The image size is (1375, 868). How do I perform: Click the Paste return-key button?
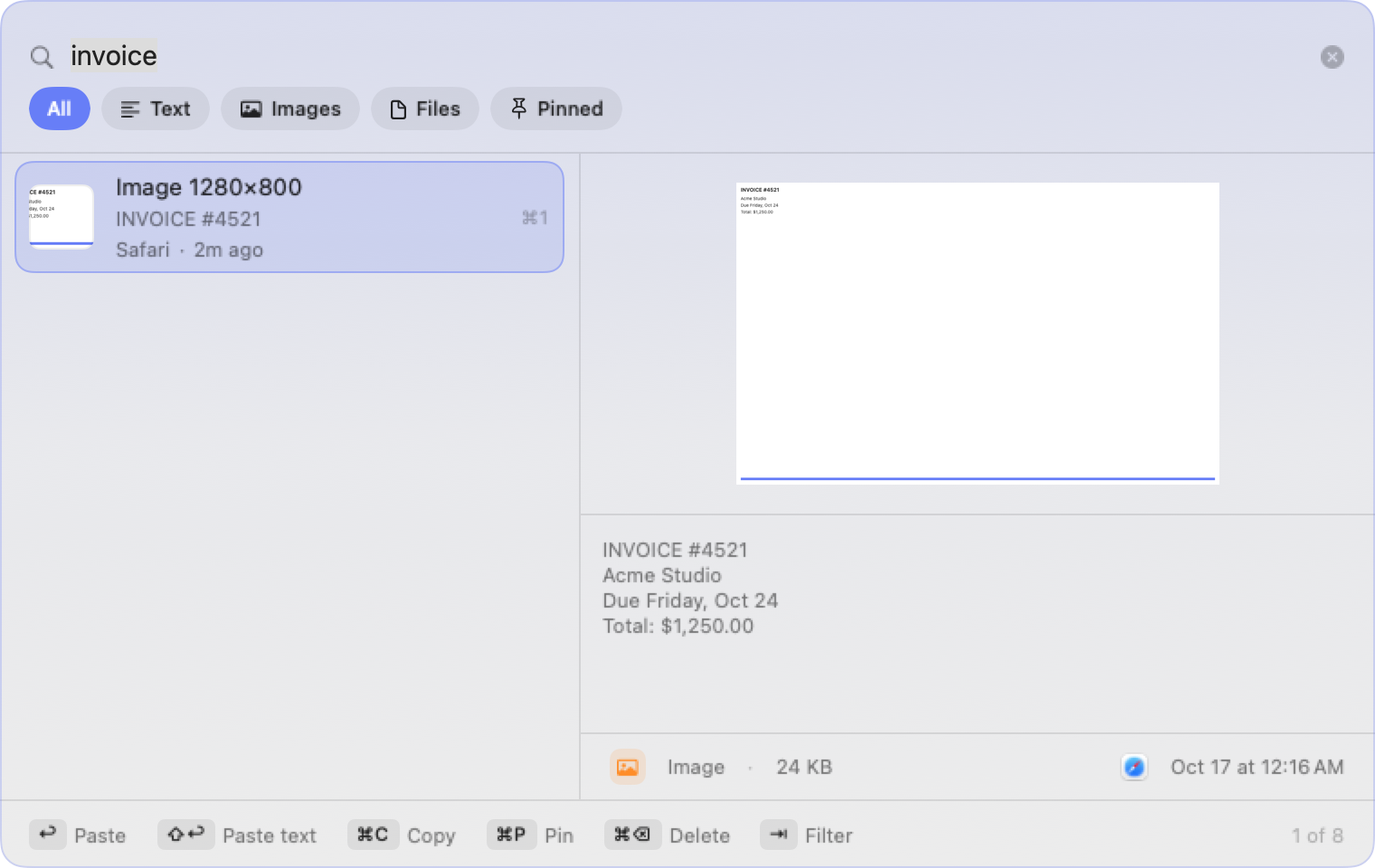pos(48,835)
